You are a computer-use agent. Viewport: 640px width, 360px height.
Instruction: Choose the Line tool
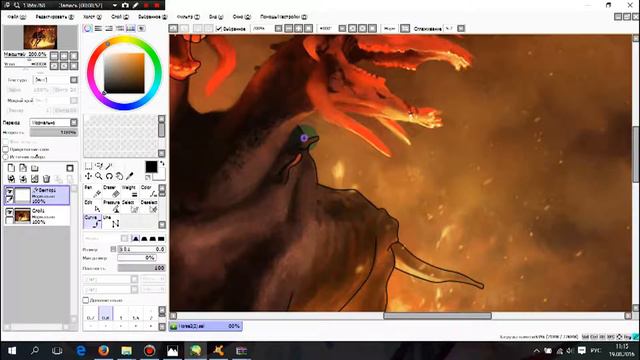pyautogui.click(x=111, y=221)
